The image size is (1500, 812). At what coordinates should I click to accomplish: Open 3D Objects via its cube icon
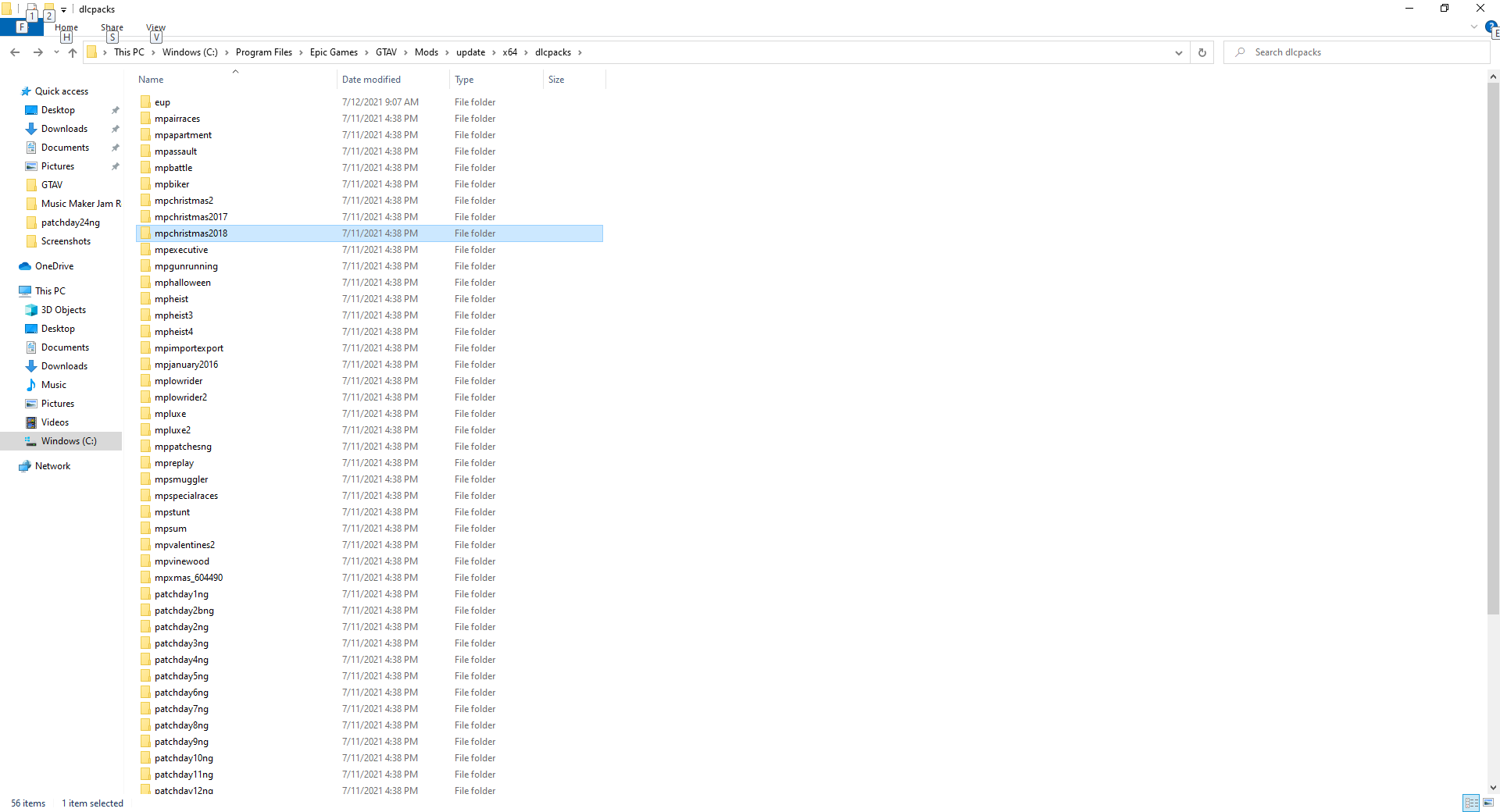click(31, 310)
